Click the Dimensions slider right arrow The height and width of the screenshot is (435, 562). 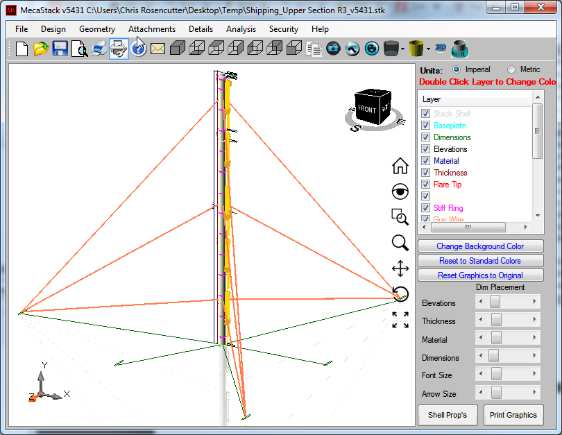tap(534, 356)
